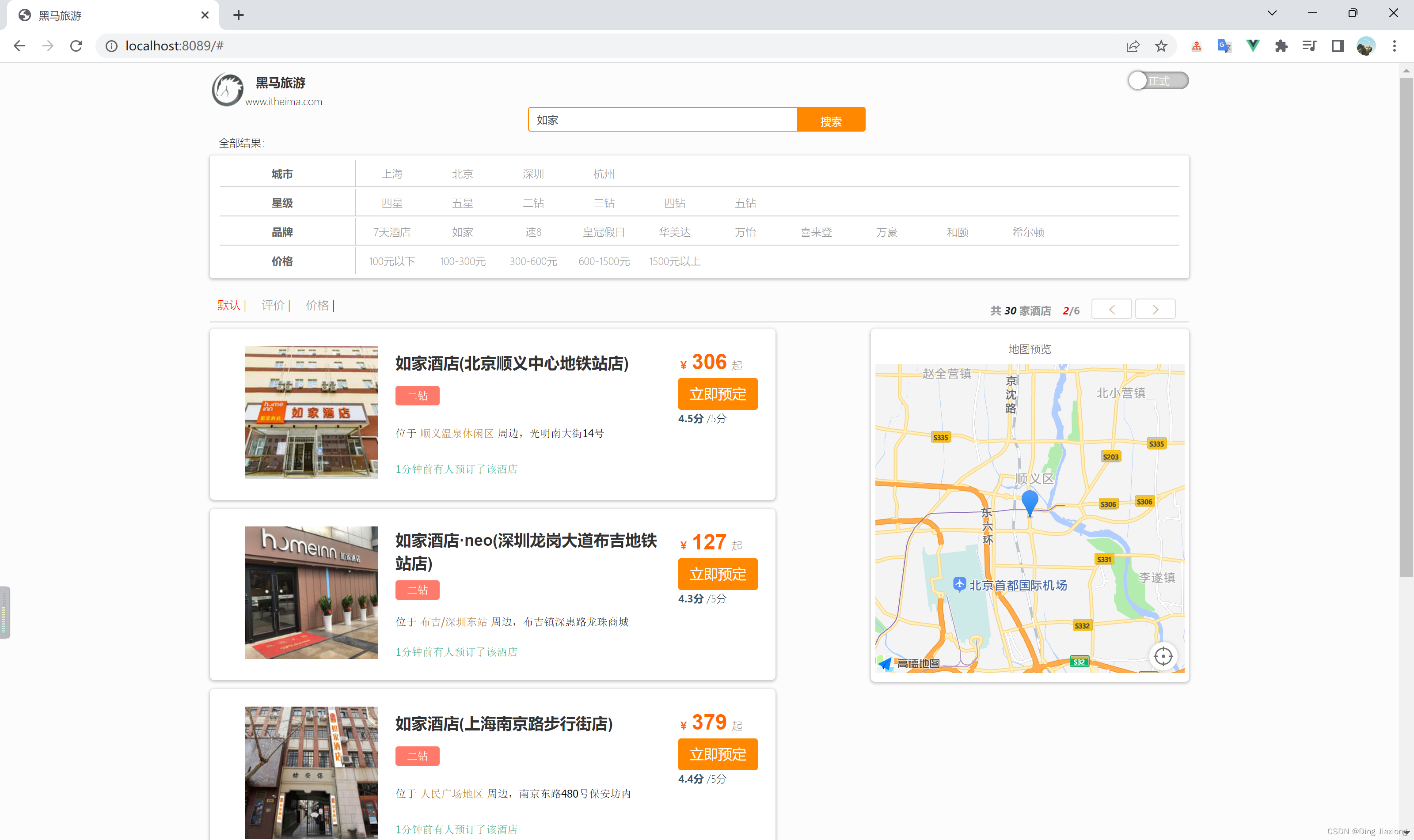Toggle the 正式 switch
The image size is (1414, 840).
pyautogui.click(x=1158, y=81)
